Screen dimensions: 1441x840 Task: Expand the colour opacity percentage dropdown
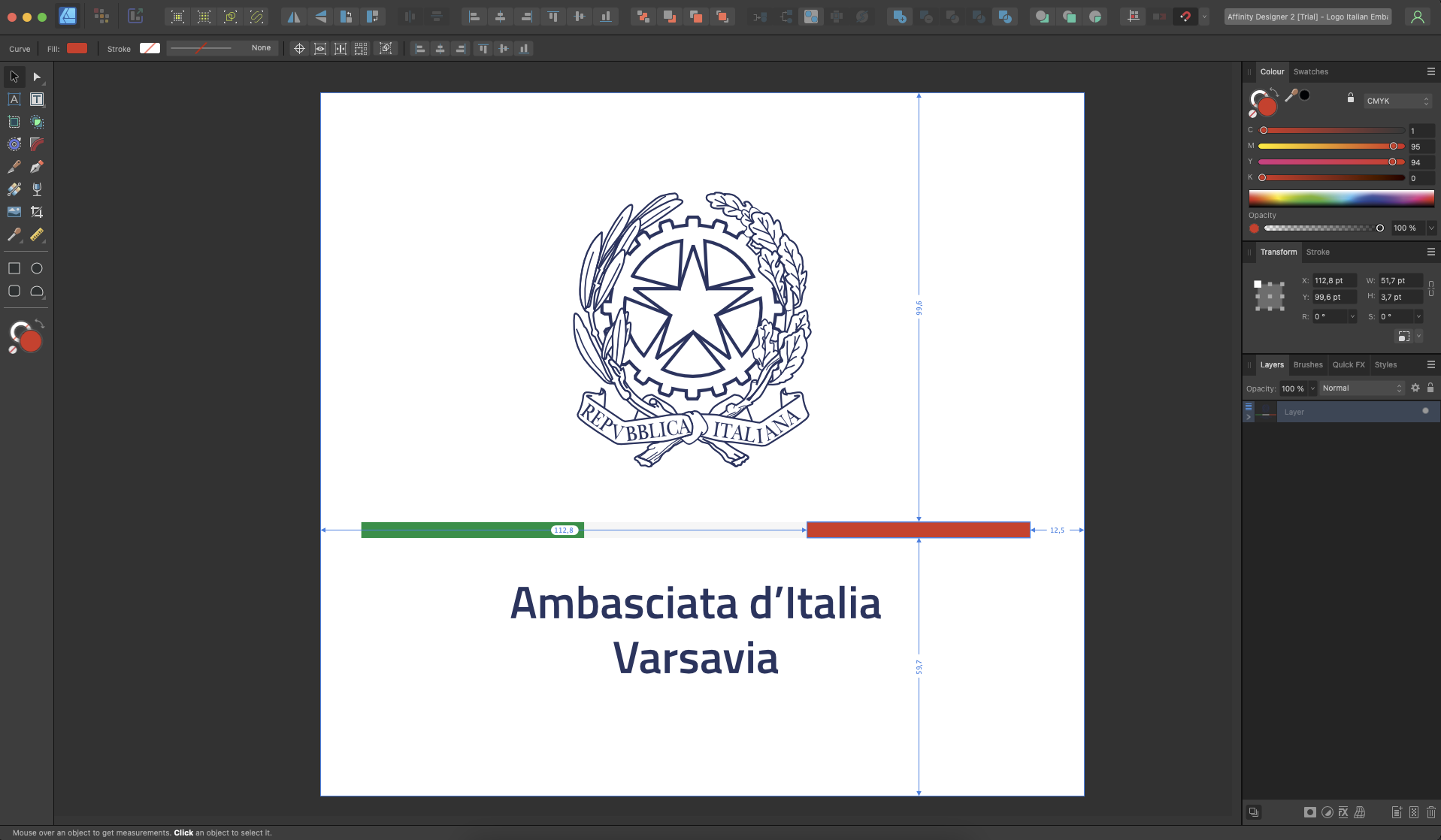coord(1431,228)
